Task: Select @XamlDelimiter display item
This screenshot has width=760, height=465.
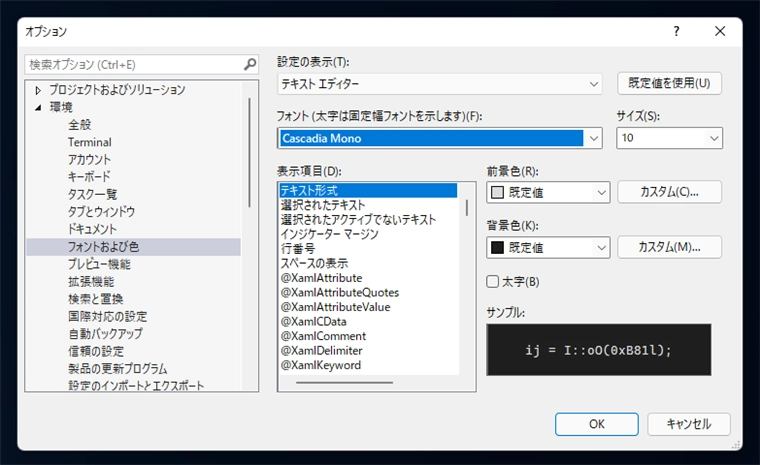Action: [x=321, y=351]
